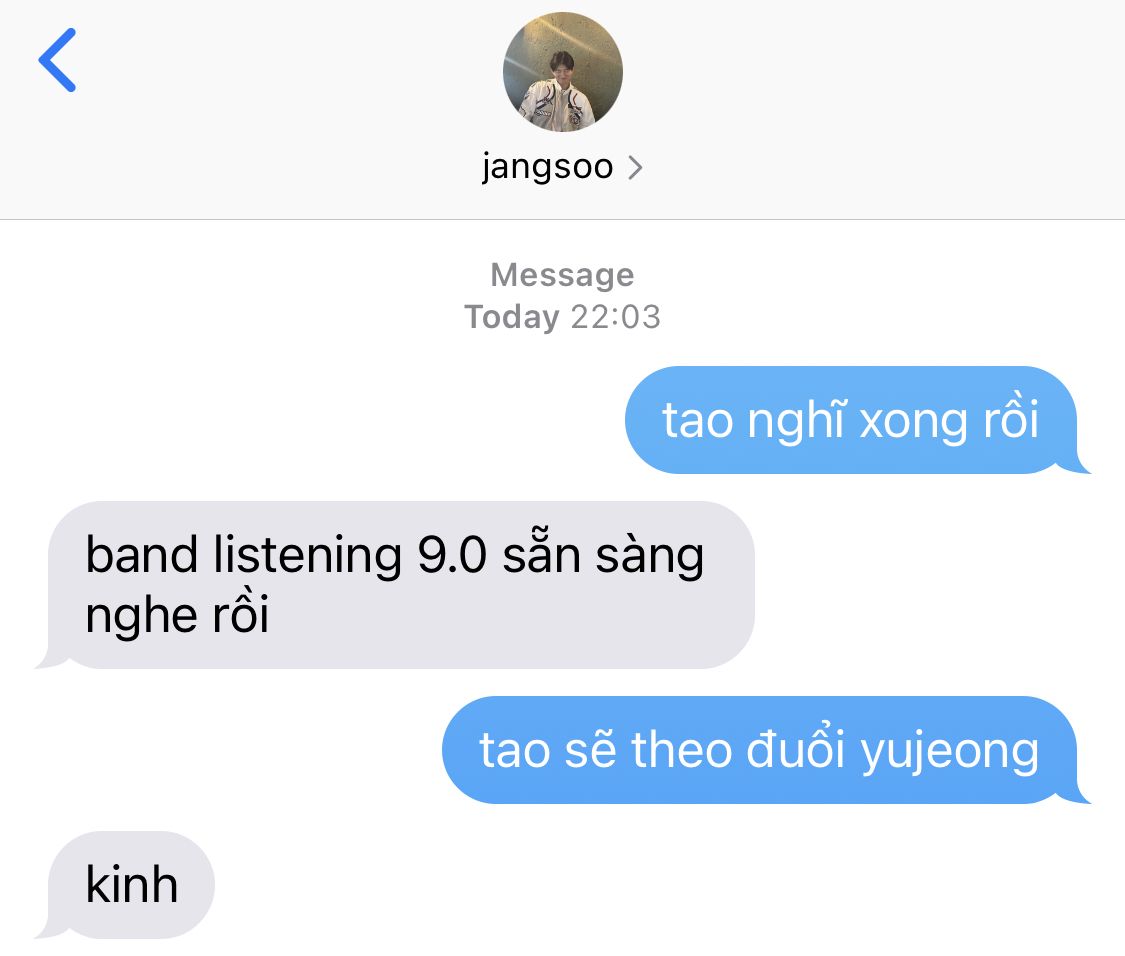Click the word "sẵn sàng" in gray bubble
Image resolution: width=1125 pixels, height=956 pixels.
pyautogui.click(x=603, y=555)
